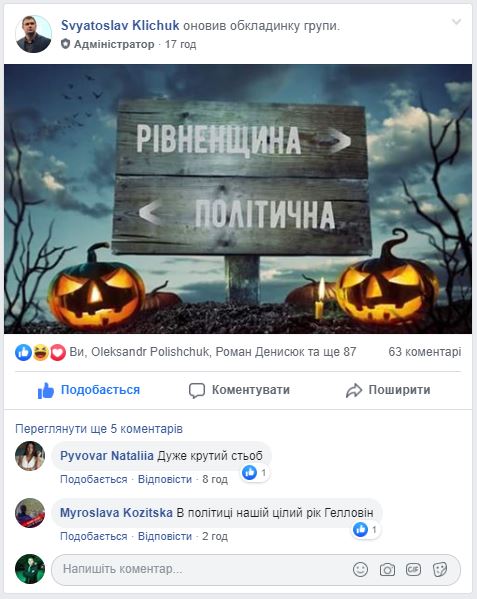Viewport: 477px width, 599px height.
Task: Click the Love heart reaction icon
Action: point(58,352)
